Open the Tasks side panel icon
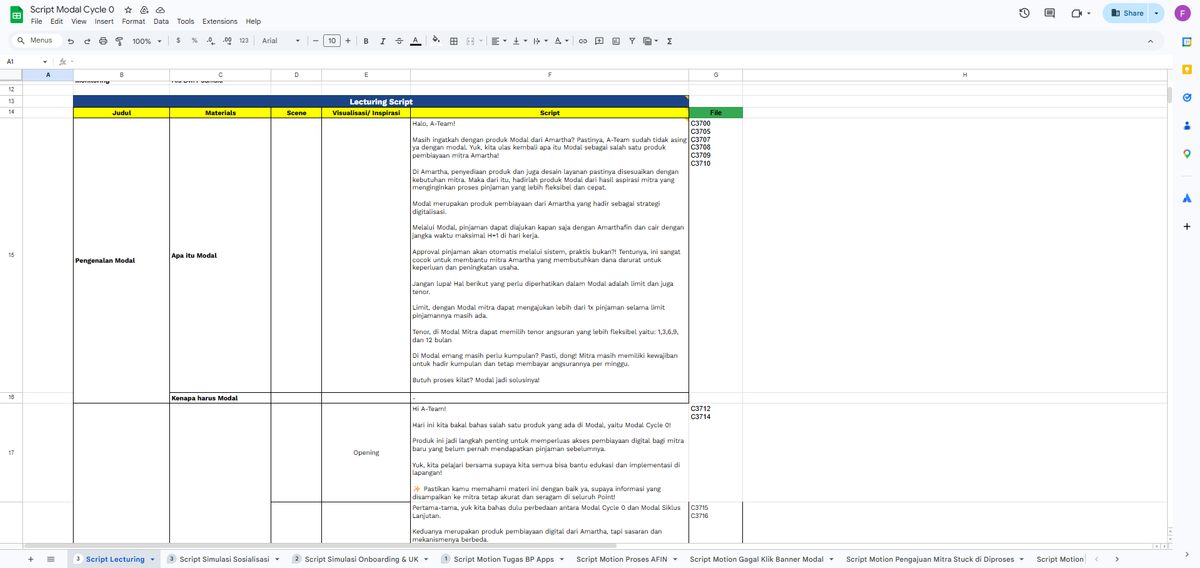Screen dimensions: 1200x568 click(x=1186, y=97)
